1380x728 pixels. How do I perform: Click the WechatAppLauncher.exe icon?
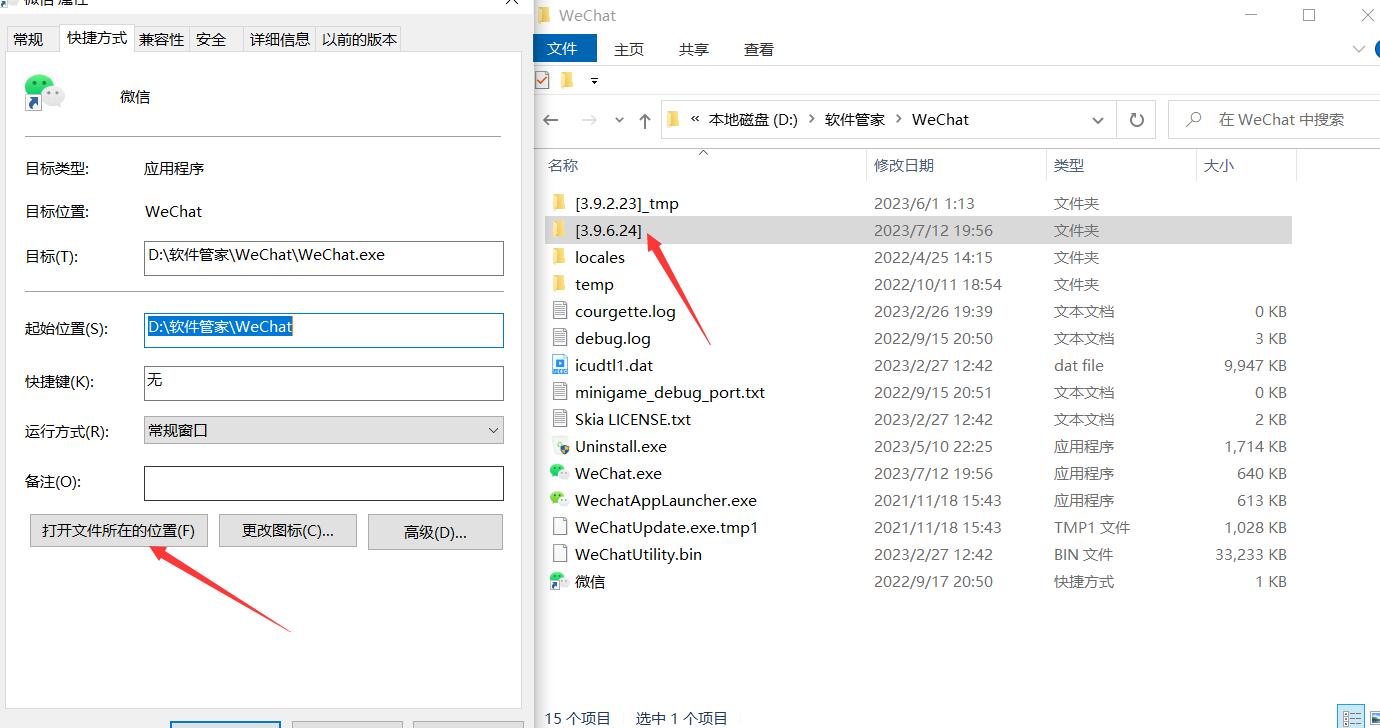559,500
